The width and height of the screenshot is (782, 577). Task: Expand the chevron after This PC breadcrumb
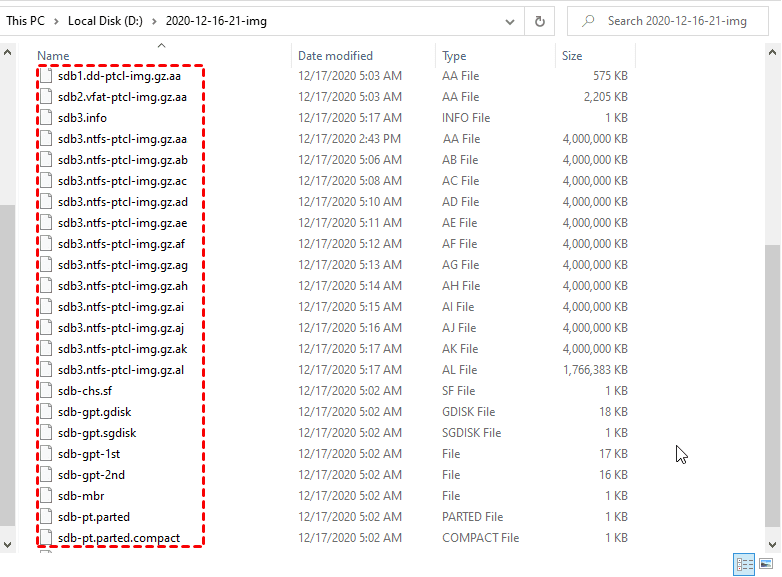(x=58, y=21)
